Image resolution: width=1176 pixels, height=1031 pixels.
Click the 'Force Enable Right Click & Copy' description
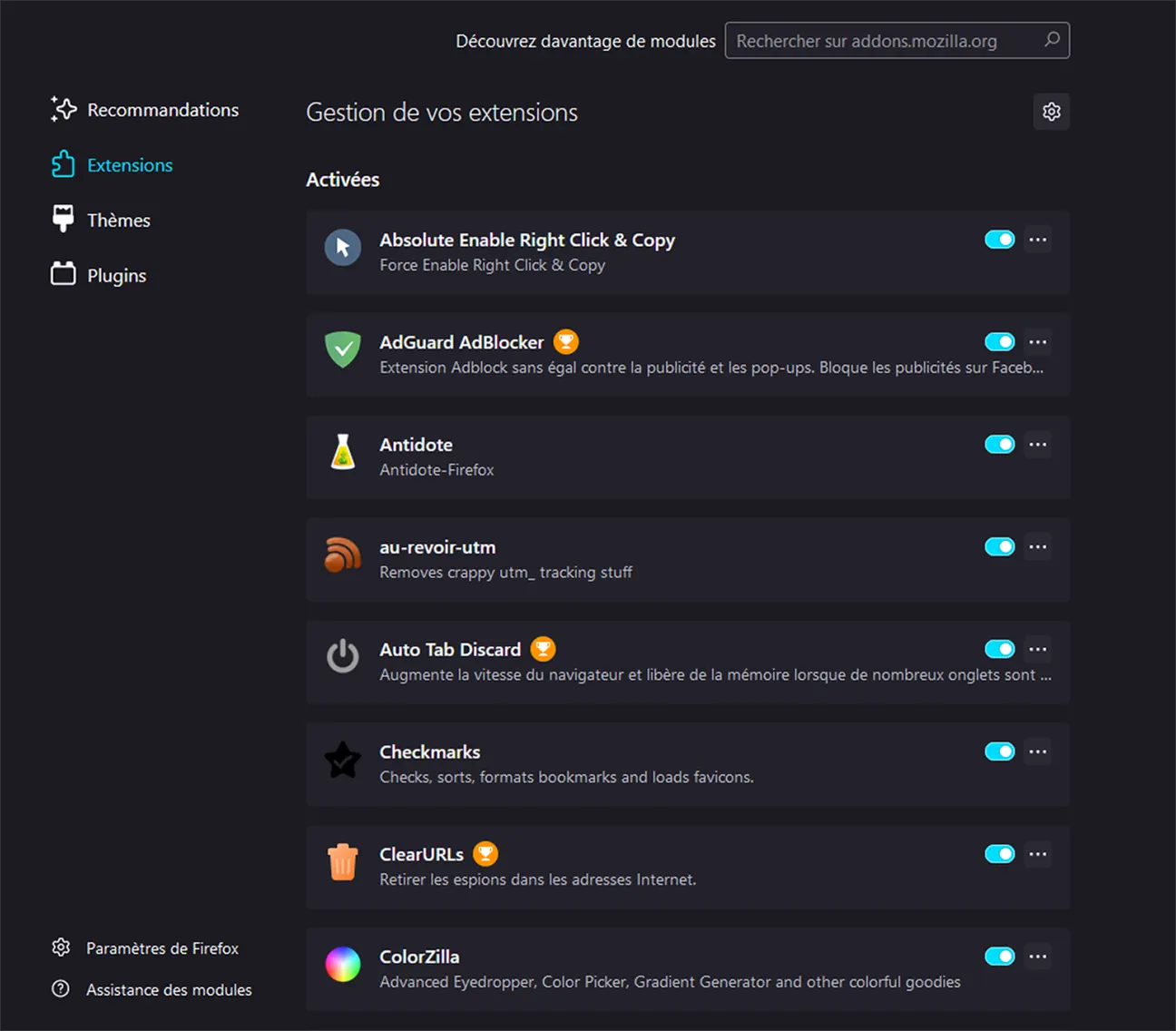(x=492, y=265)
